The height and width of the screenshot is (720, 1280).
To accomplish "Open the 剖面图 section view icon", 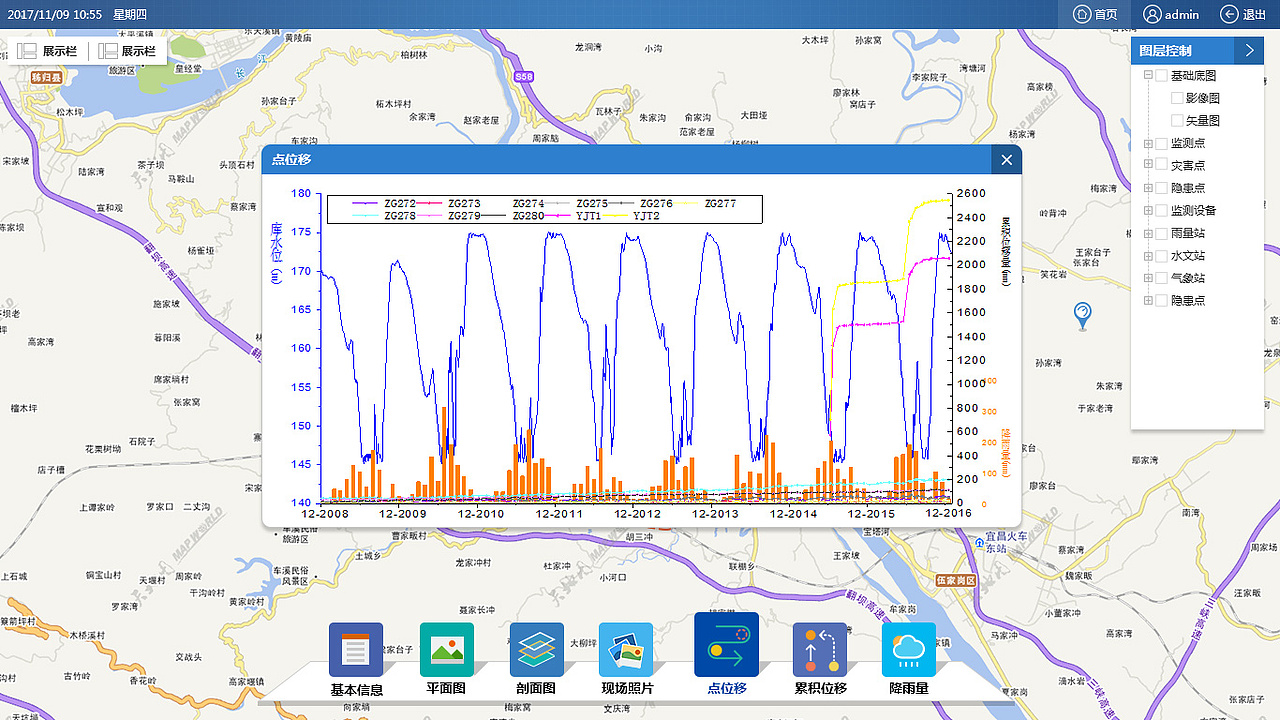I will pyautogui.click(x=536, y=650).
